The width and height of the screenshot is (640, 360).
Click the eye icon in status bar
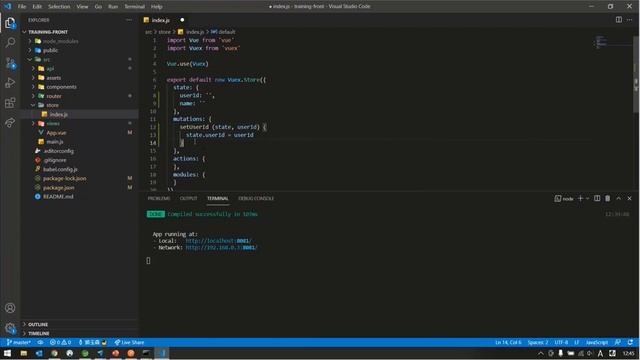coord(40,342)
